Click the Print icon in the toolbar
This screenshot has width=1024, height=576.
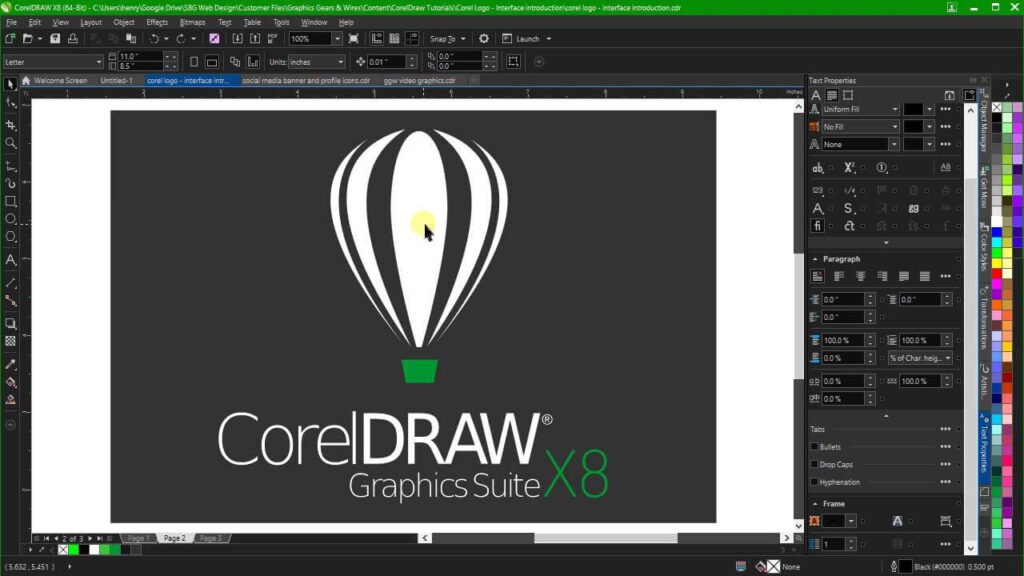72,39
